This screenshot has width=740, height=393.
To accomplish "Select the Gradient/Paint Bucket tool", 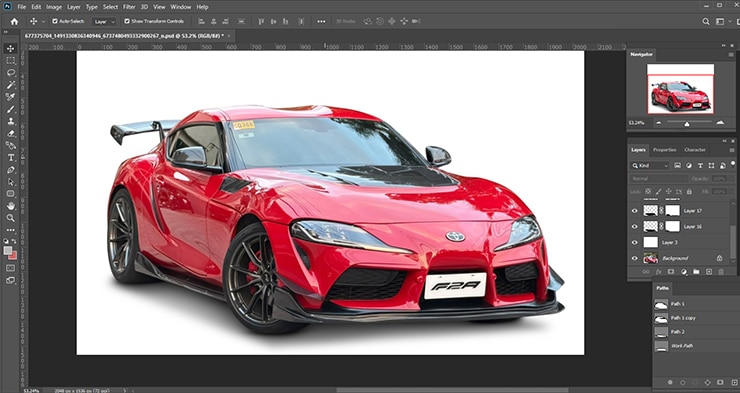I will [10, 145].
